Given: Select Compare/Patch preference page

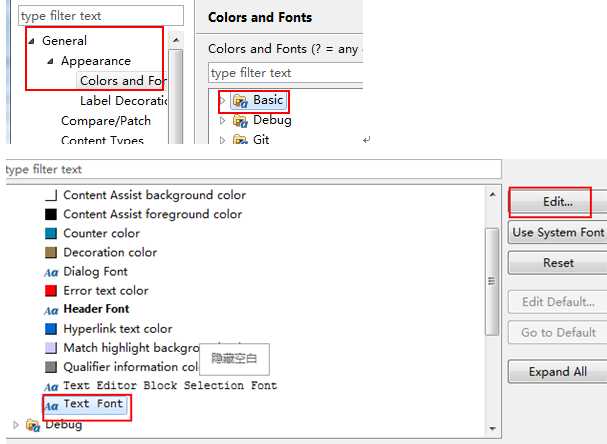Looking at the screenshot, I should click(x=105, y=121).
